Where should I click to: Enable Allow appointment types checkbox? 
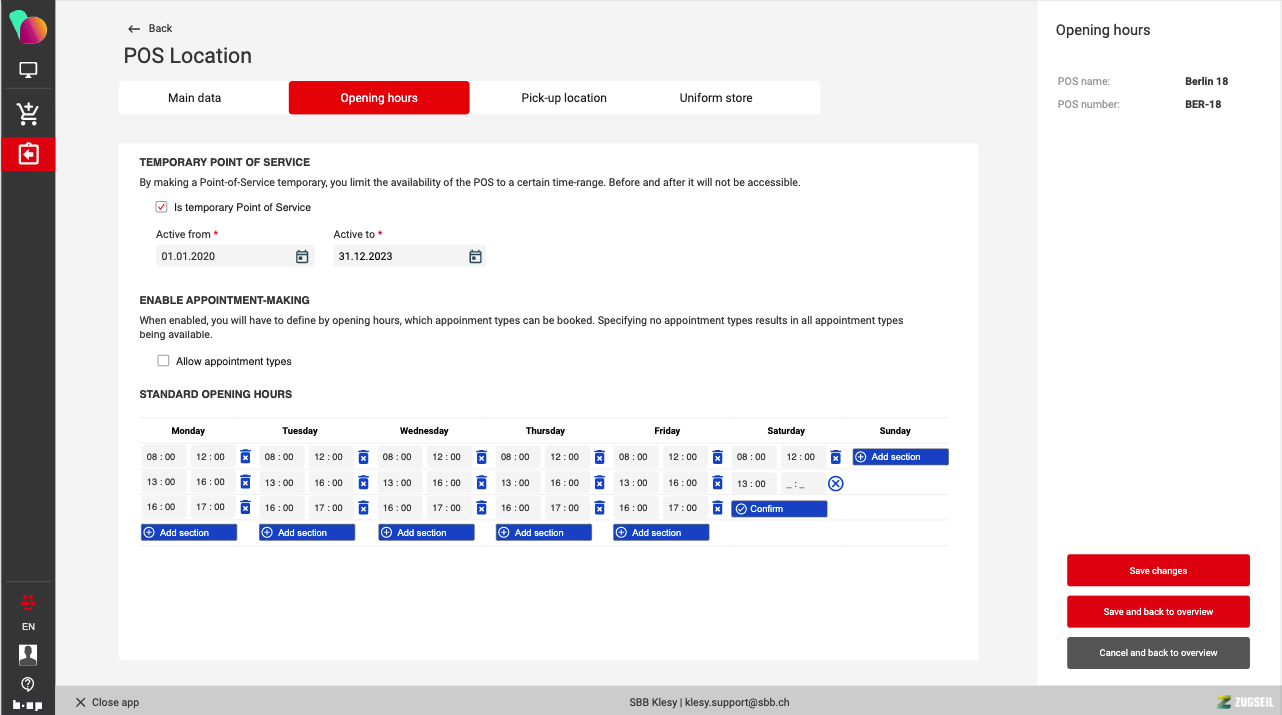tap(164, 361)
